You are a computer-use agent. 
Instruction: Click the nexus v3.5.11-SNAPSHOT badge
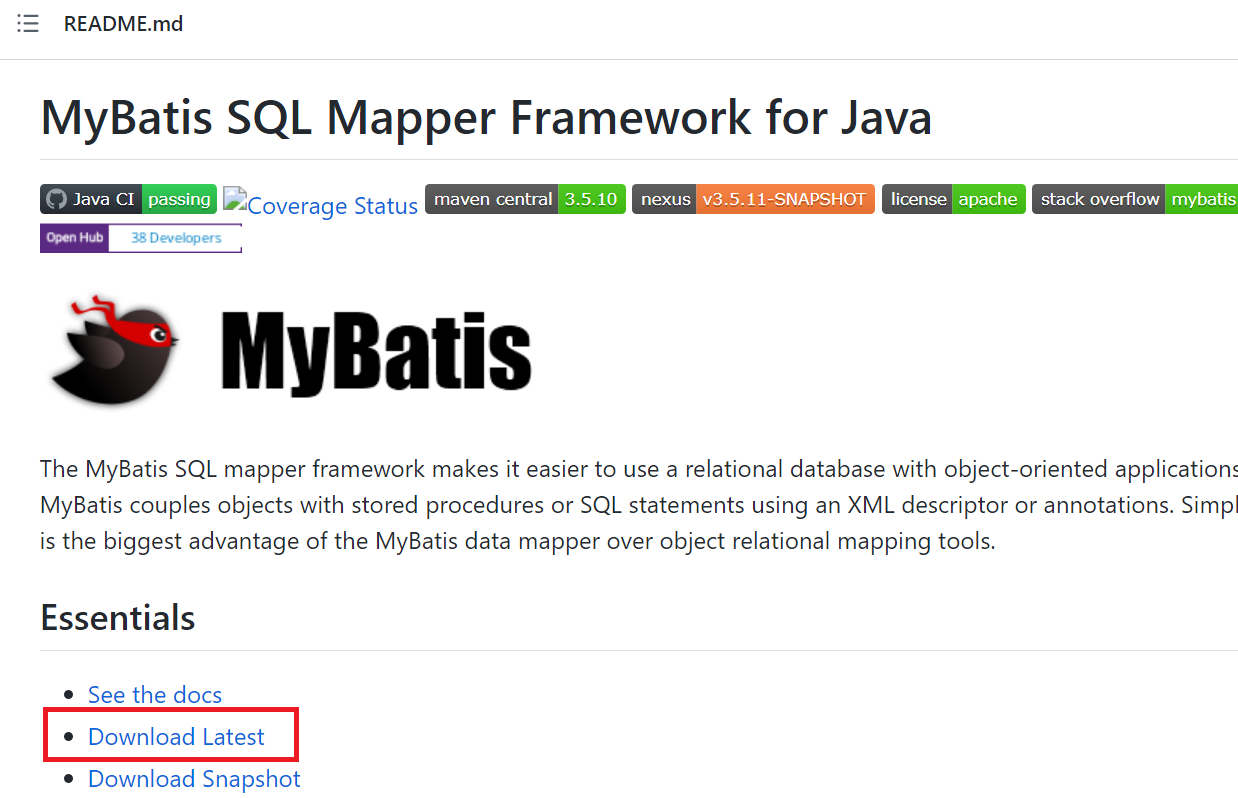[753, 199]
